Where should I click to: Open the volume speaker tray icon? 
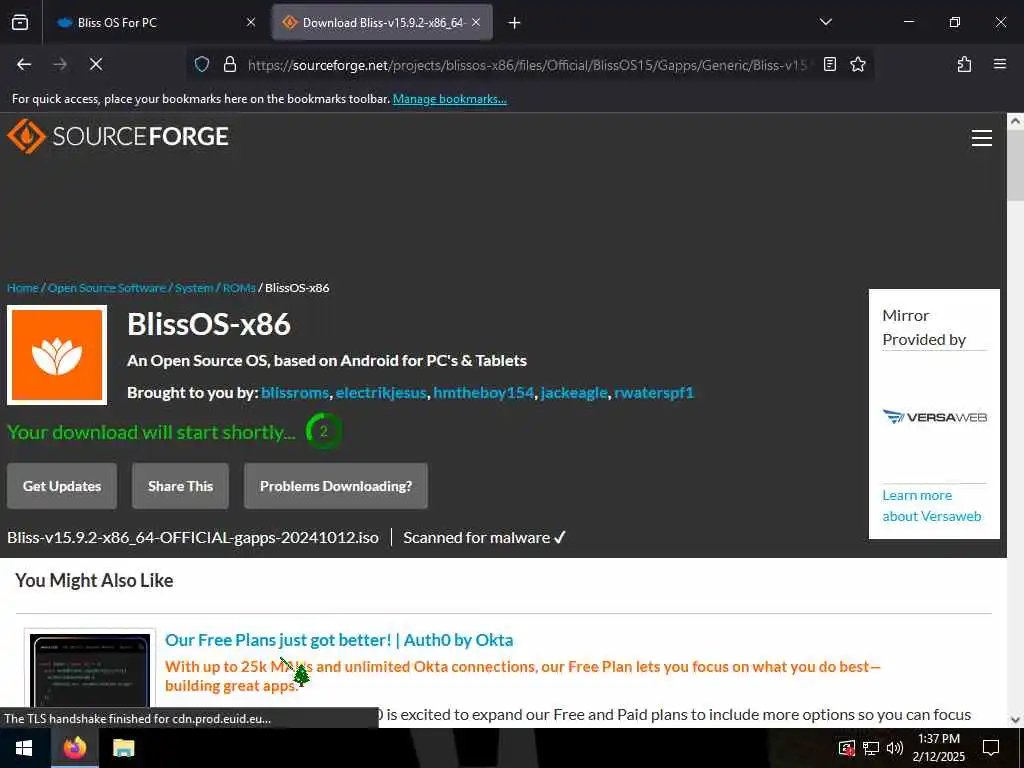tap(895, 748)
